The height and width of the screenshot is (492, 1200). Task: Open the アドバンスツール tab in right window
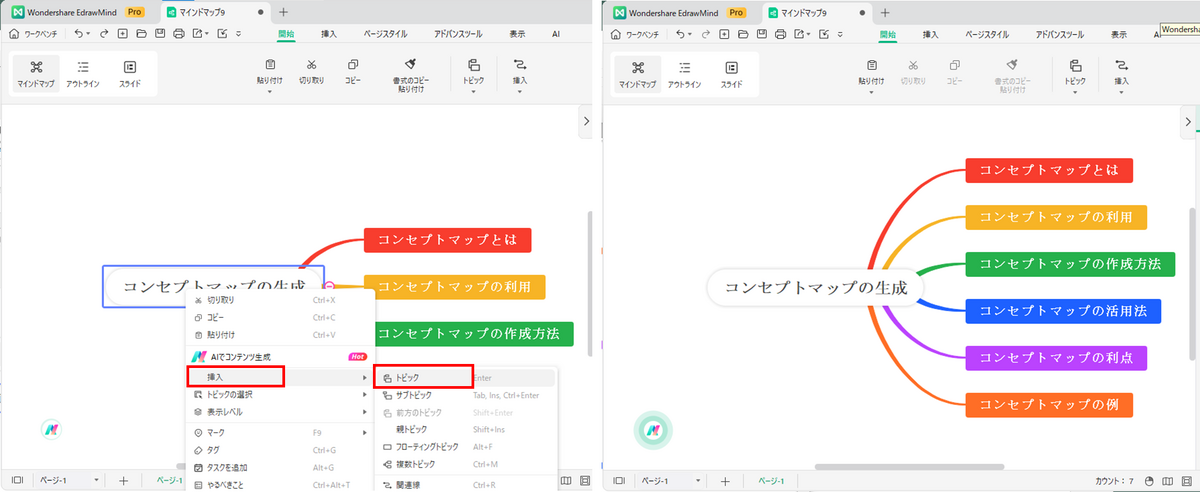1062,33
